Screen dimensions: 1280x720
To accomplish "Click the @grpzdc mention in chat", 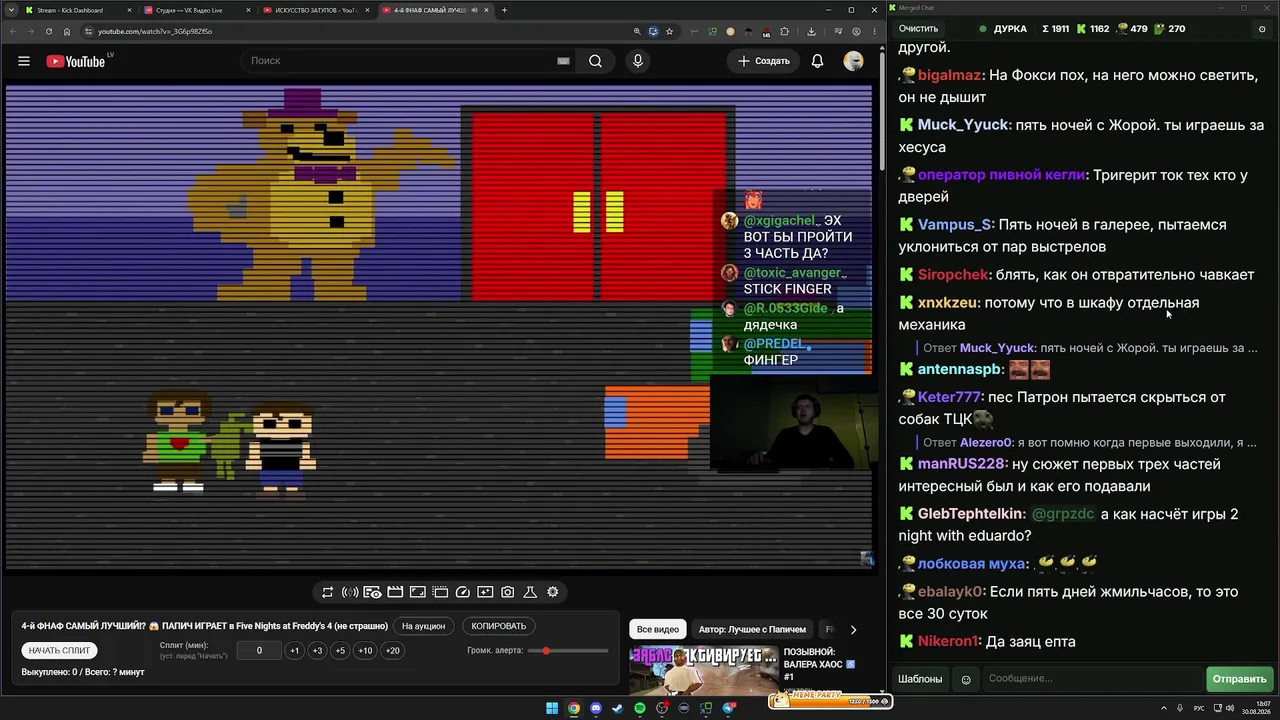I will [1063, 514].
